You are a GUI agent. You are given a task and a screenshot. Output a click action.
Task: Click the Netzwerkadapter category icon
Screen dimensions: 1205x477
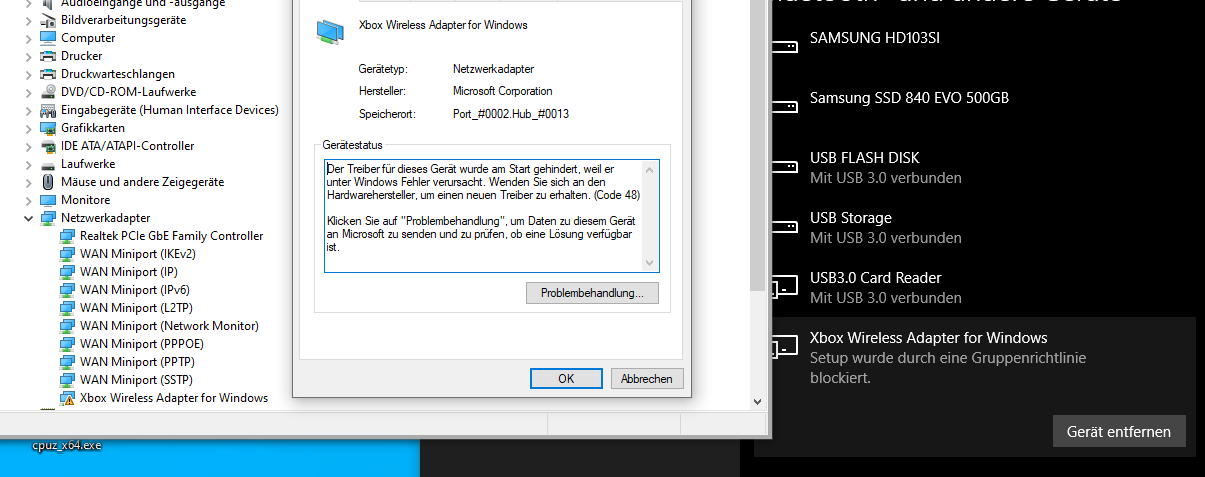(x=48, y=218)
